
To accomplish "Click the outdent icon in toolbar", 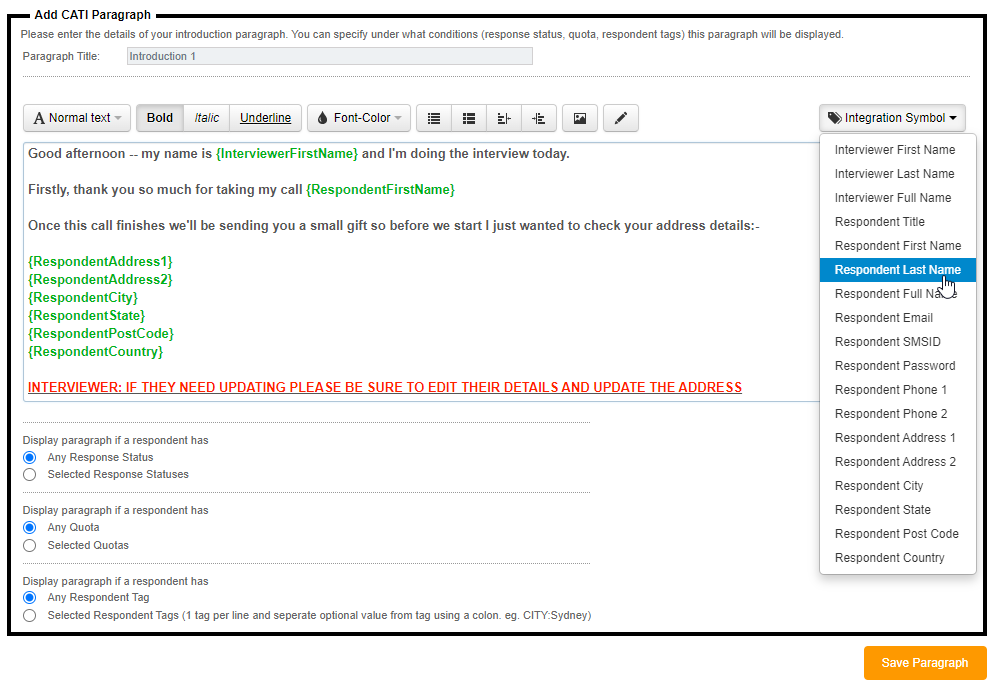I will point(504,118).
